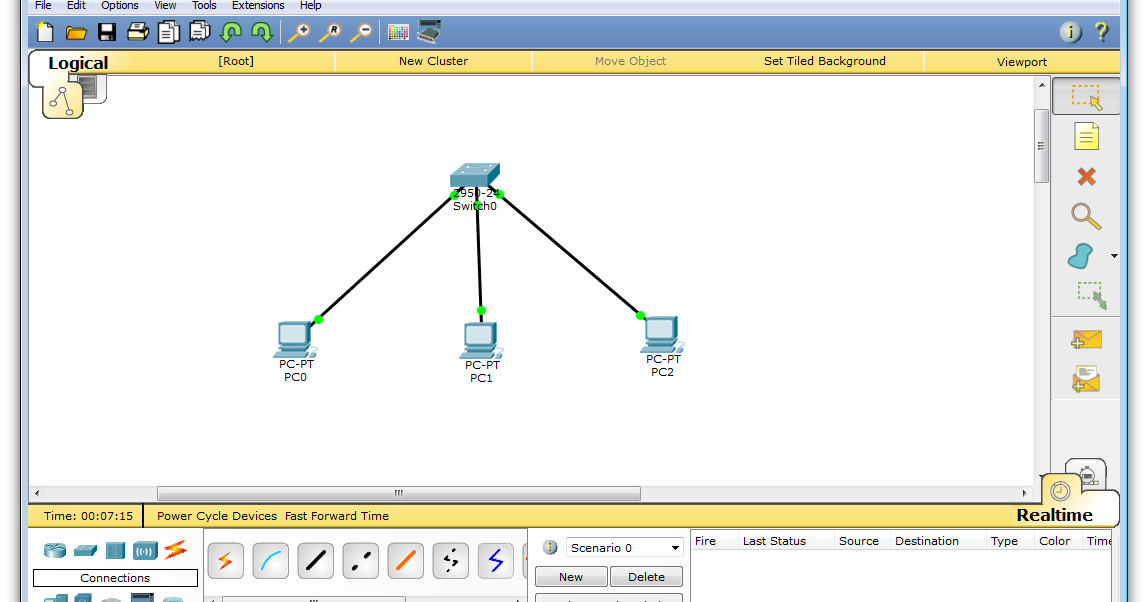Viewport: 1148px width, 602px height.
Task: Expand the drawing shape tool options arrow
Action: (x=1113, y=255)
